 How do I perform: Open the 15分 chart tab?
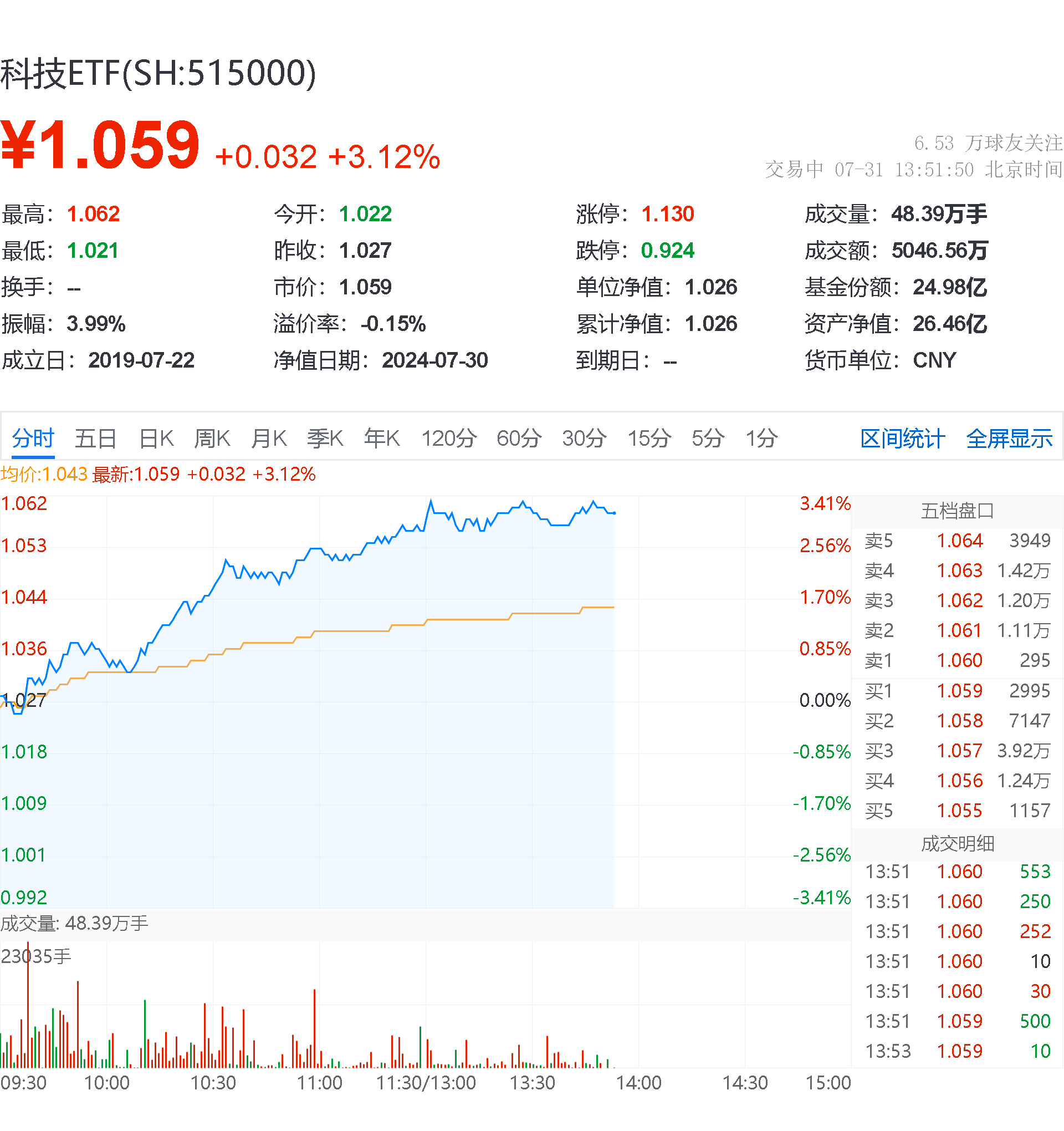[x=649, y=439]
